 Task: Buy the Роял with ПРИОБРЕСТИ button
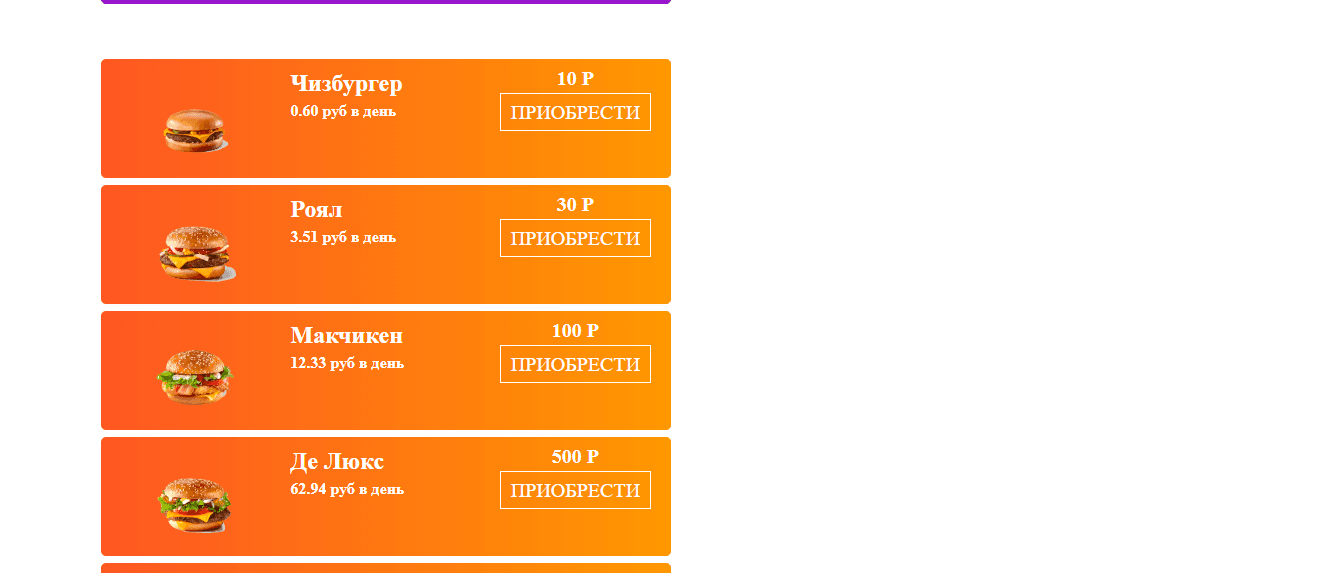click(575, 238)
